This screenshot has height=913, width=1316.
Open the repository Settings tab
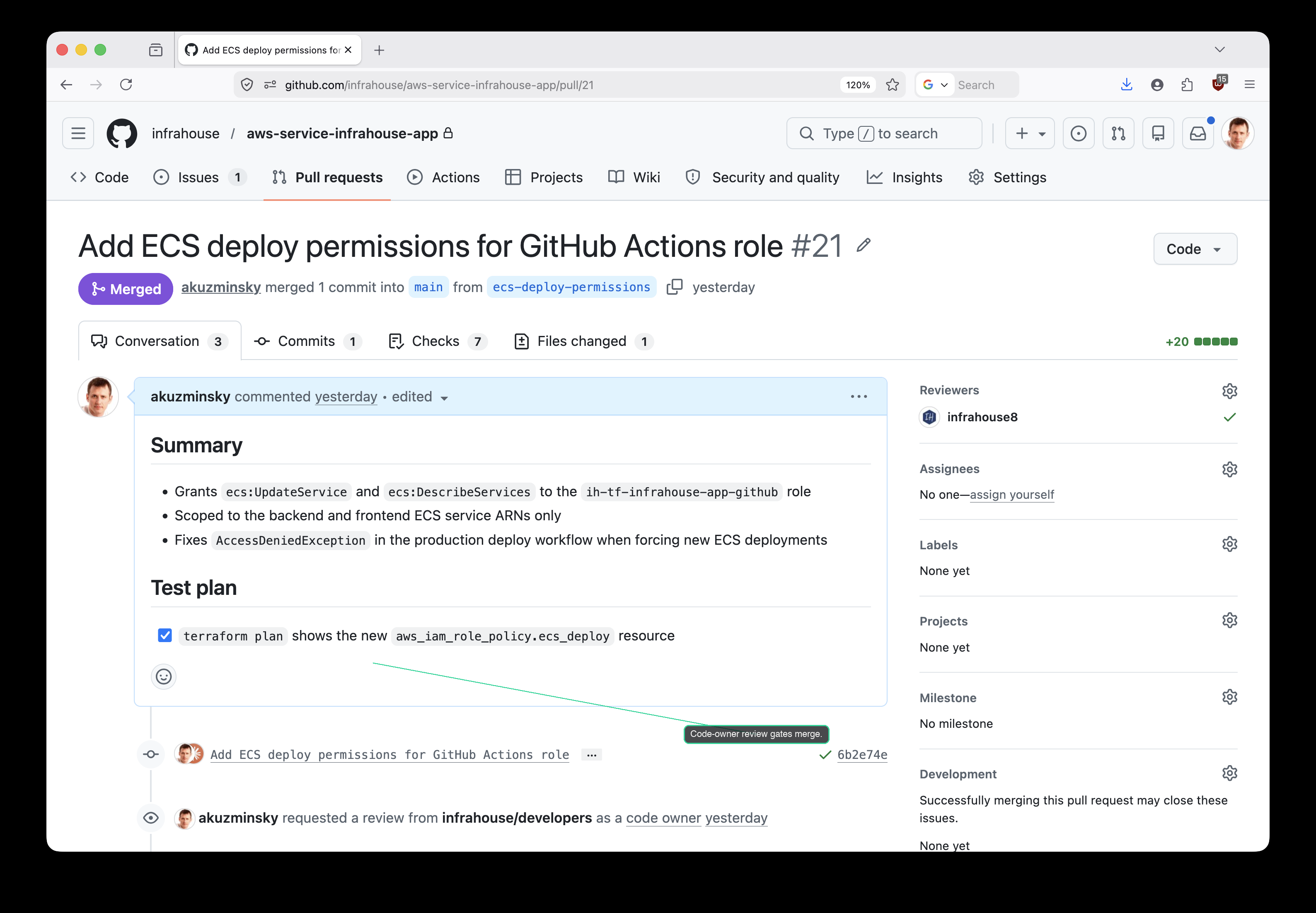pyautogui.click(x=1007, y=177)
